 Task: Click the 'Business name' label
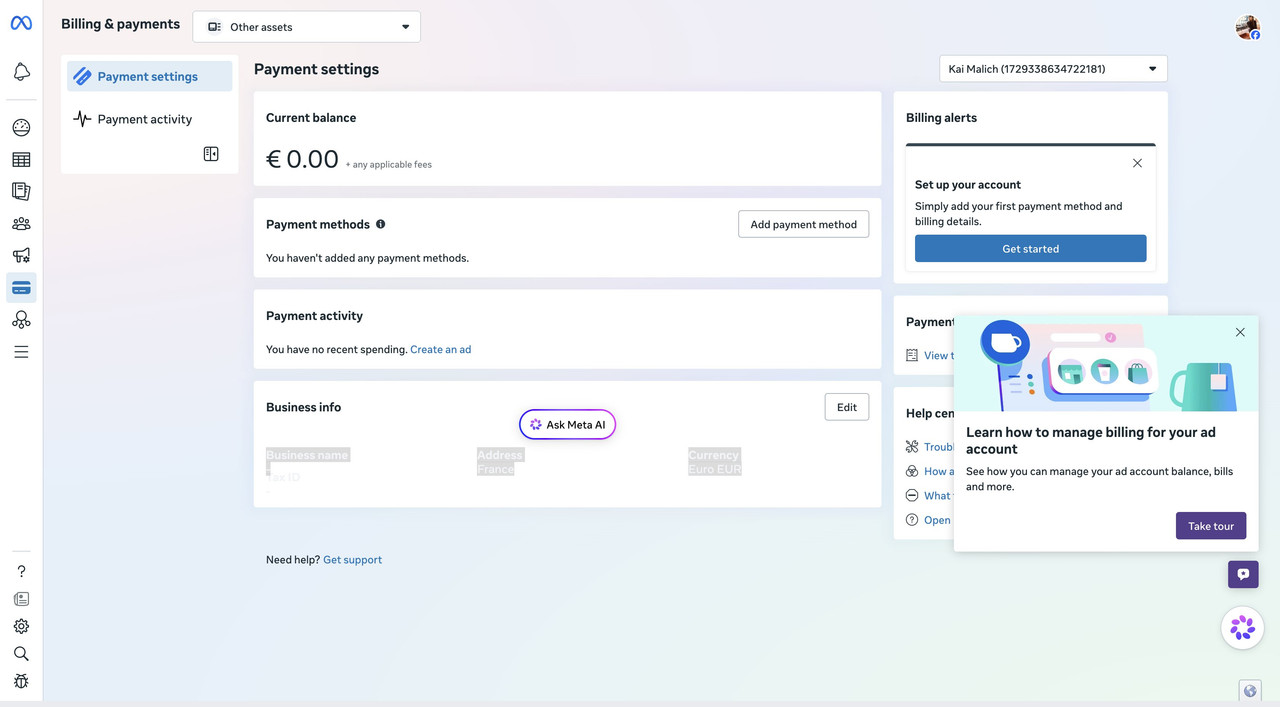[x=307, y=455]
